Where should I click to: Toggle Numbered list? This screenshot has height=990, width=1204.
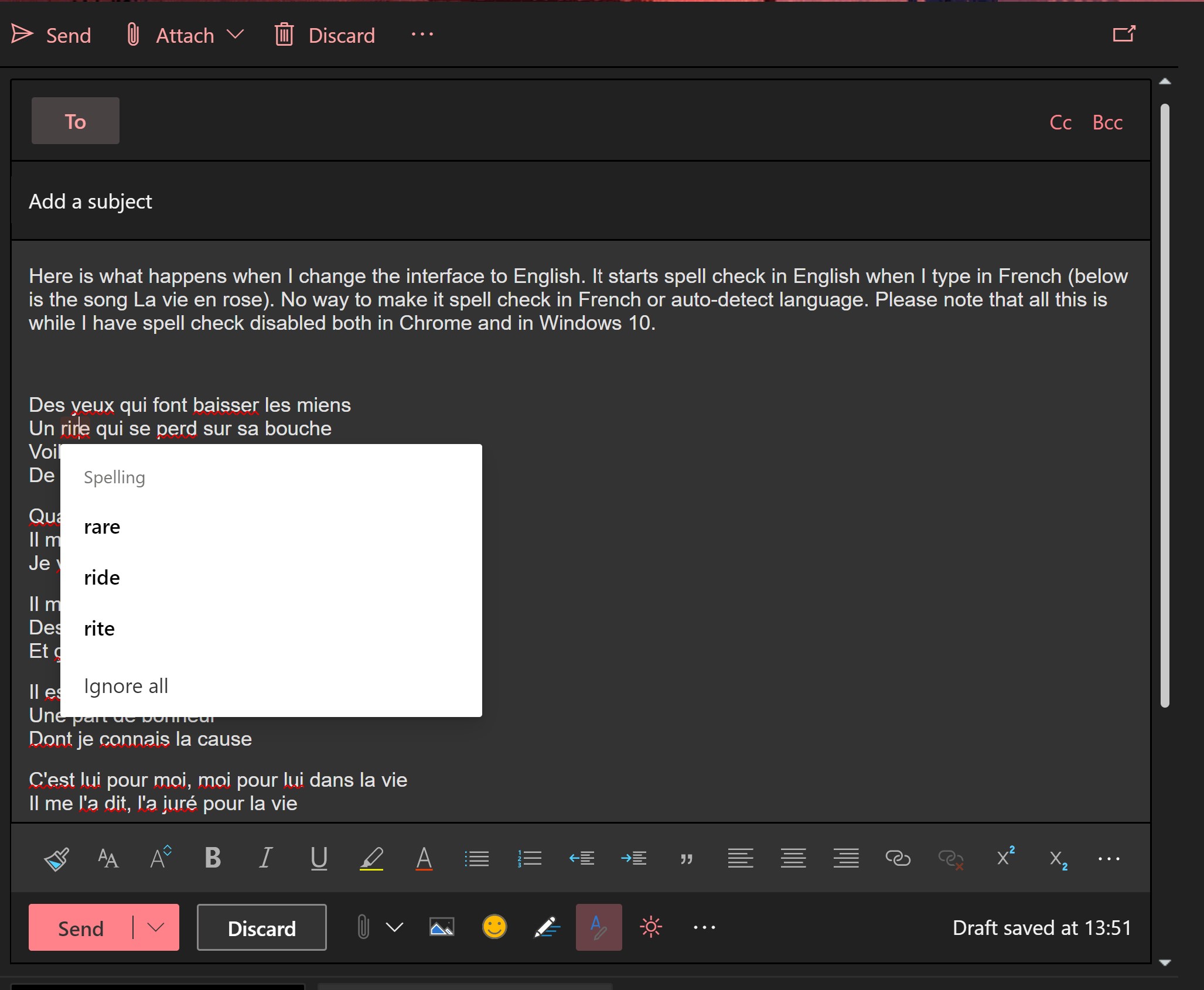tap(529, 859)
